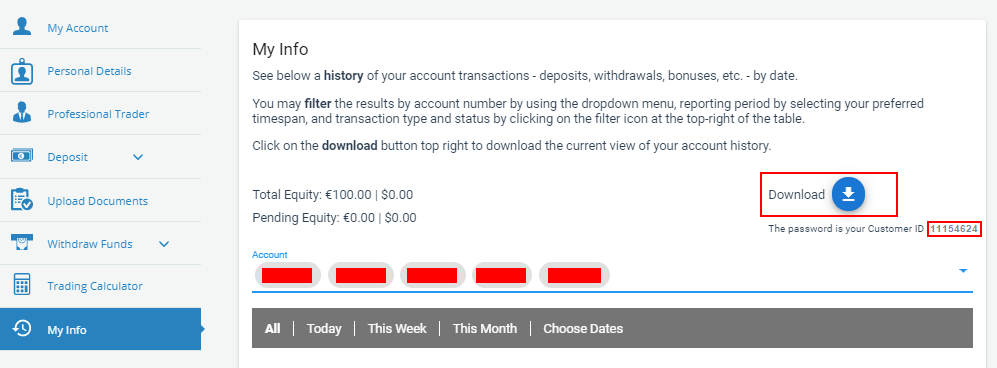Select the This Month filter tab

[x=485, y=329]
